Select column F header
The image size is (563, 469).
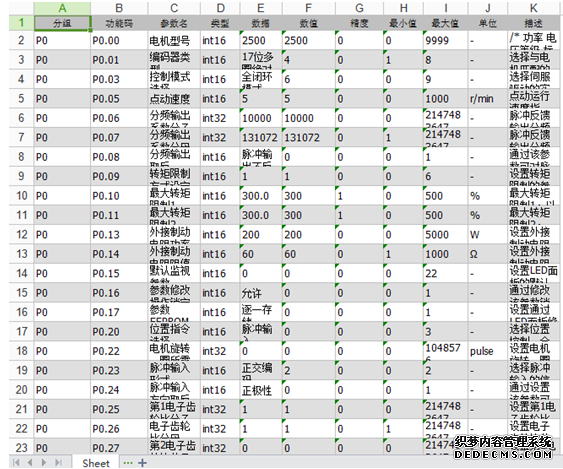pyautogui.click(x=308, y=8)
